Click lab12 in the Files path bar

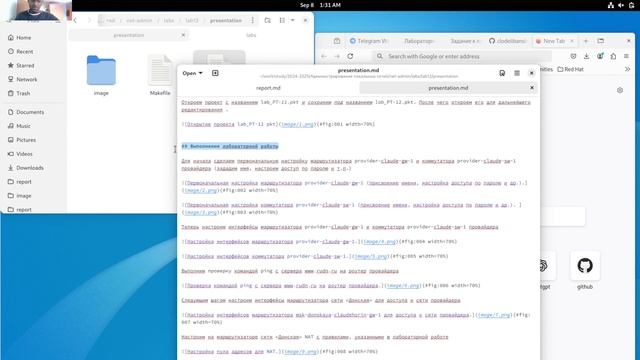click(x=192, y=20)
